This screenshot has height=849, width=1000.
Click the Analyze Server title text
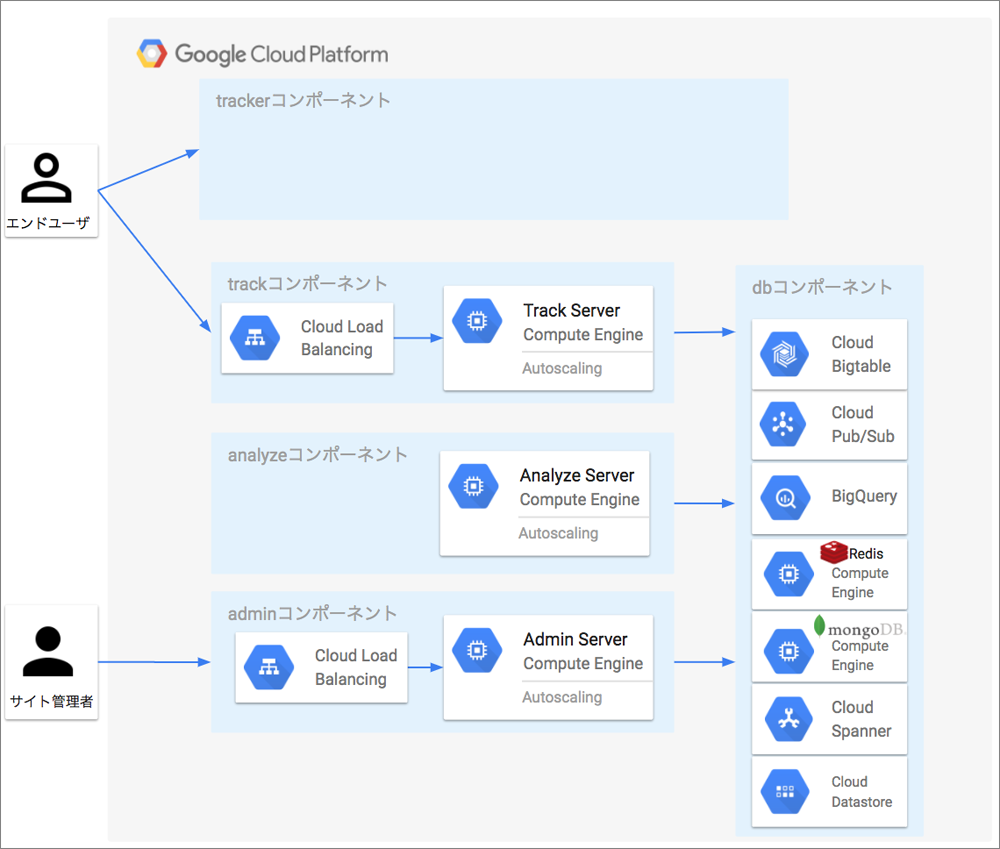tap(577, 475)
